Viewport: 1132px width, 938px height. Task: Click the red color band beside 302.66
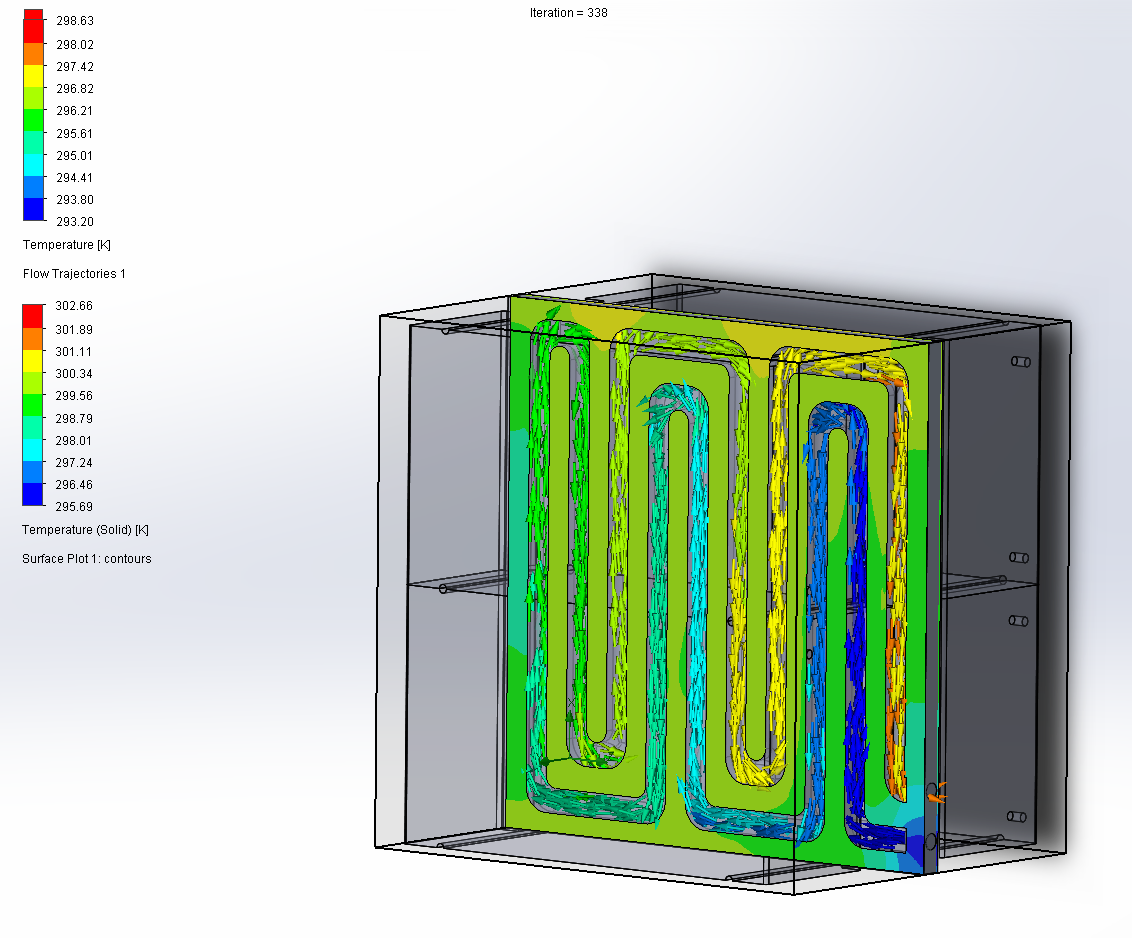33,315
